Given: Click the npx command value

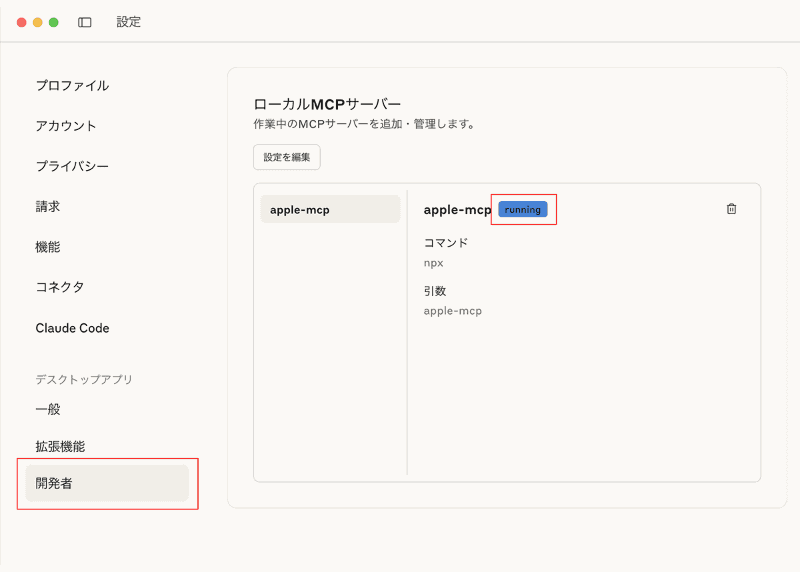Looking at the screenshot, I should click(434, 263).
